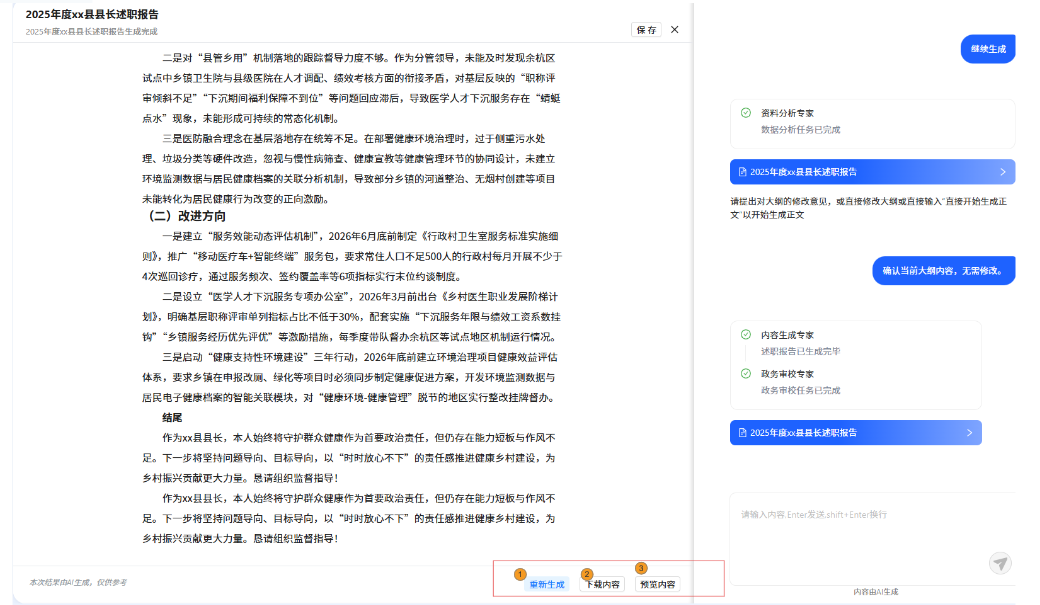Open 预览内容 preview
This screenshot has height=605, width=1040.
[657, 584]
